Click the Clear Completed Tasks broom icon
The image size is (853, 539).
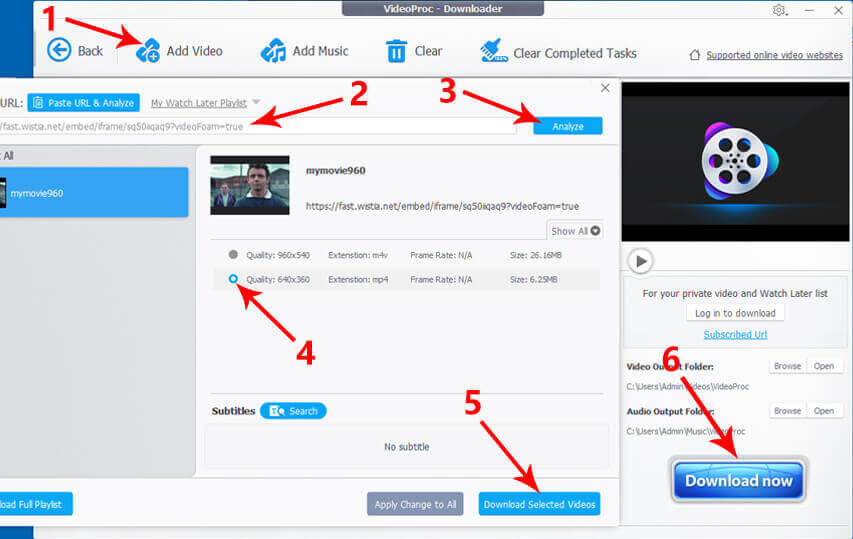tap(493, 51)
